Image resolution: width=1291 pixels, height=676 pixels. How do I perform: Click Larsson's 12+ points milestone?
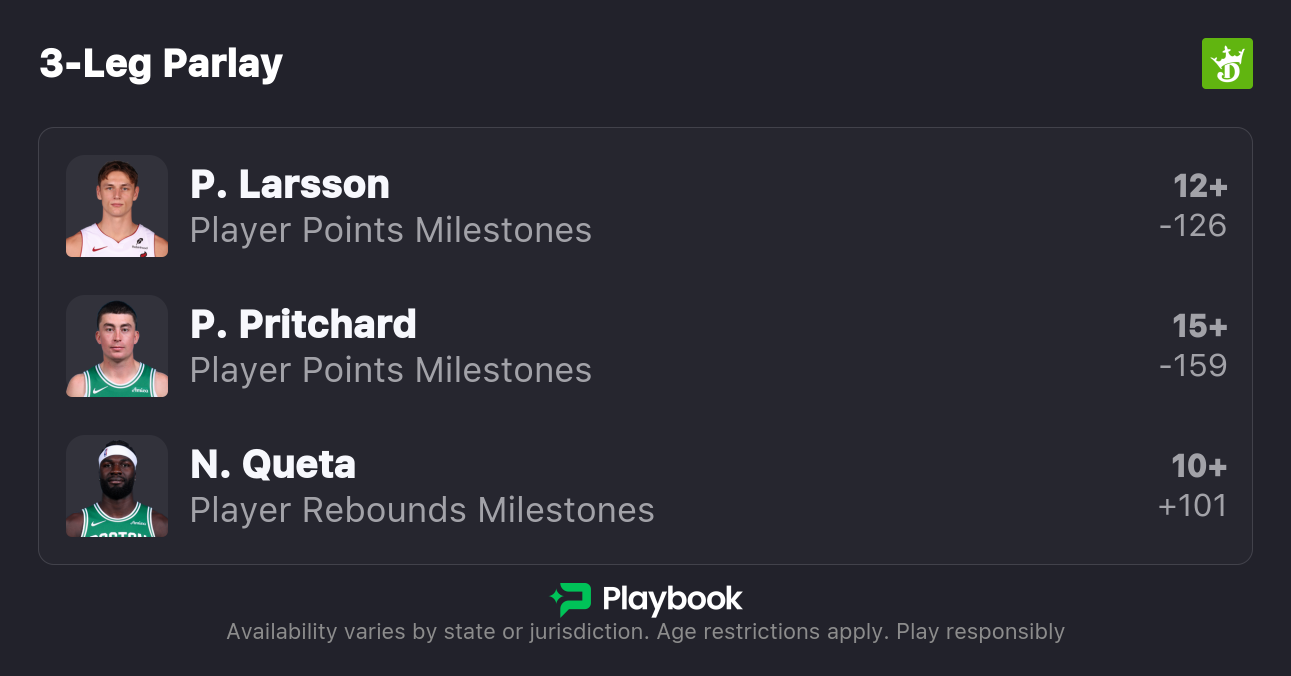(1200, 186)
